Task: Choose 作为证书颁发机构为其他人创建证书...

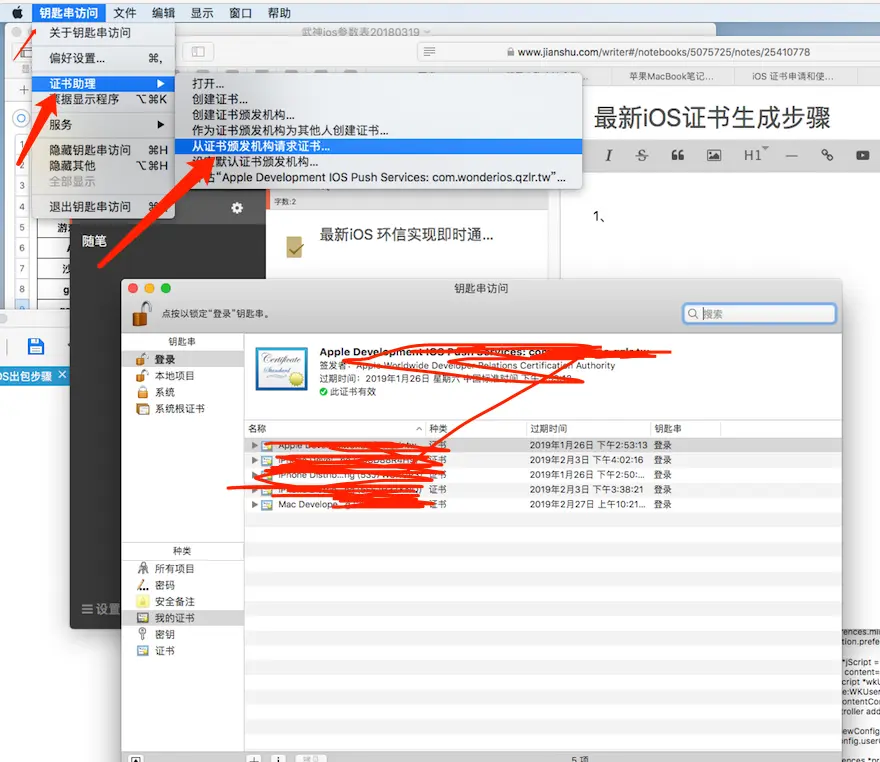Action: (379, 131)
